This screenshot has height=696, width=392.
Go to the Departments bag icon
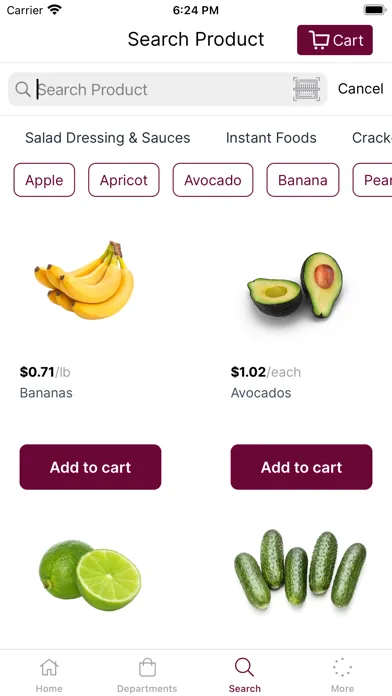147,668
